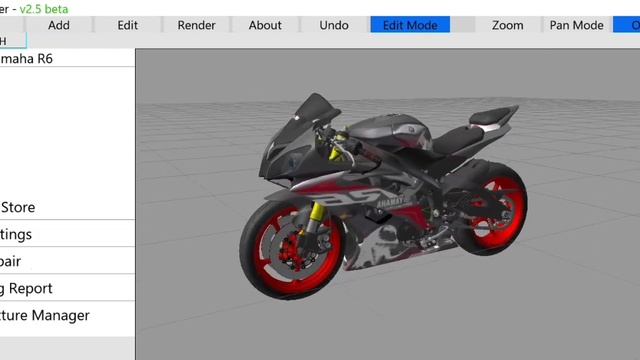The width and height of the screenshot is (640, 360).
Task: Toggle the Edit Mode button
Action: point(410,25)
